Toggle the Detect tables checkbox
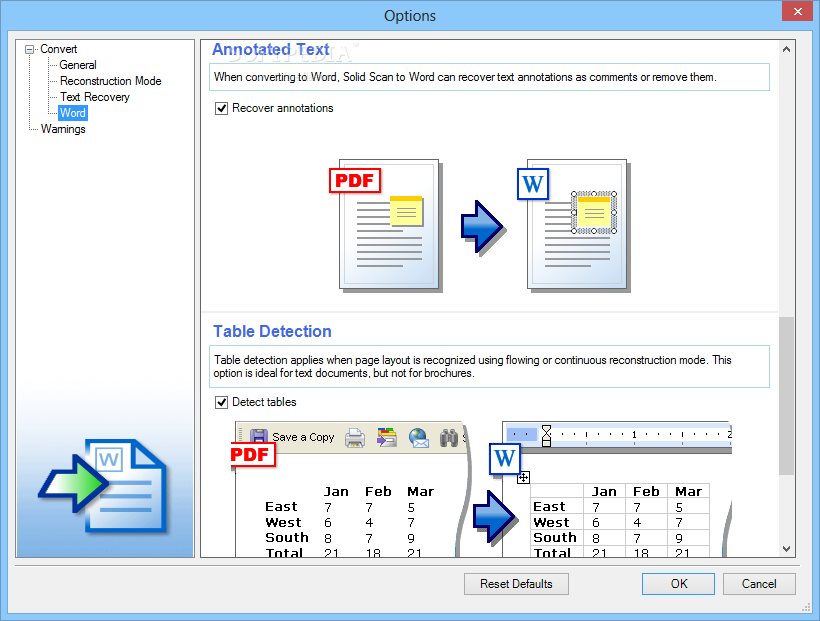Screen dimensions: 820x621 (222, 402)
